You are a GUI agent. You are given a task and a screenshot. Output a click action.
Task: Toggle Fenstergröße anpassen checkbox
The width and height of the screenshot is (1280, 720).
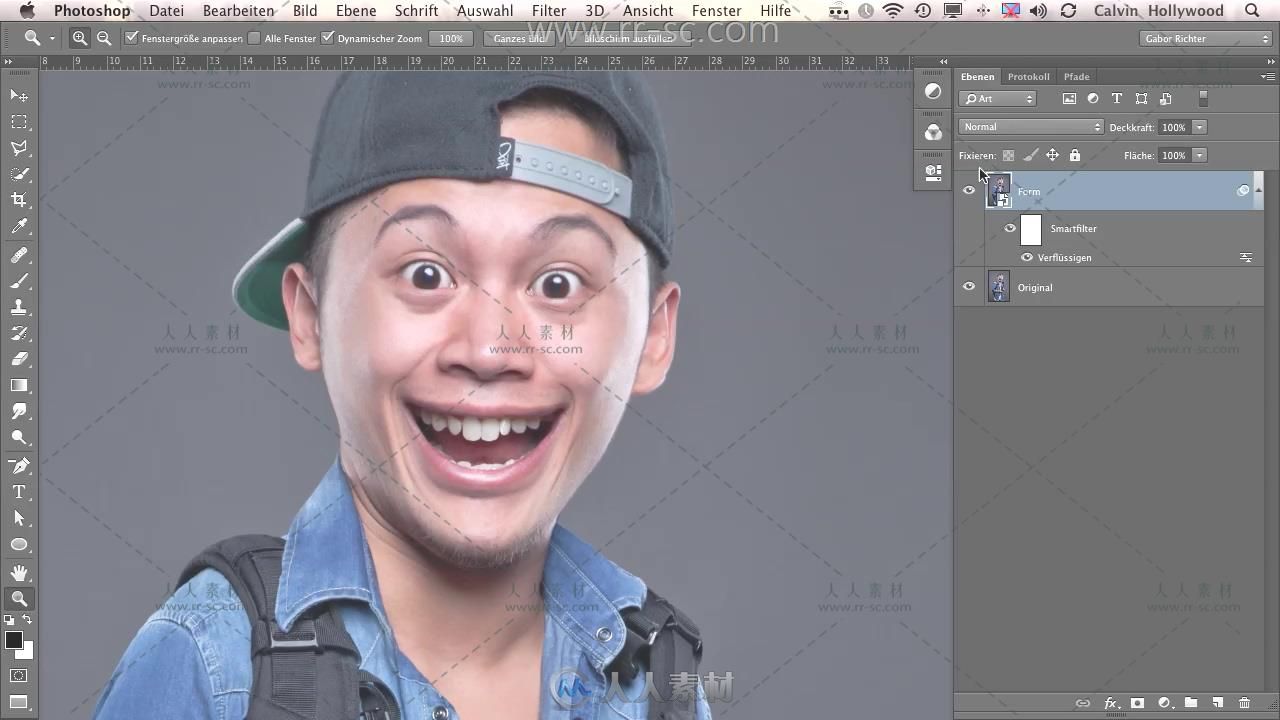point(131,38)
